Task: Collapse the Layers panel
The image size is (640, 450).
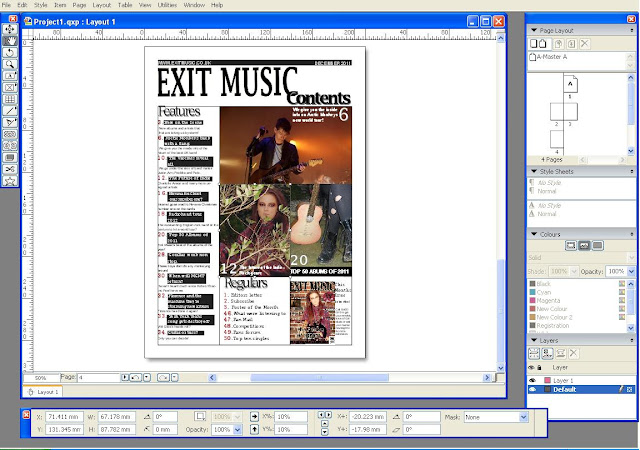Action: pos(534,340)
